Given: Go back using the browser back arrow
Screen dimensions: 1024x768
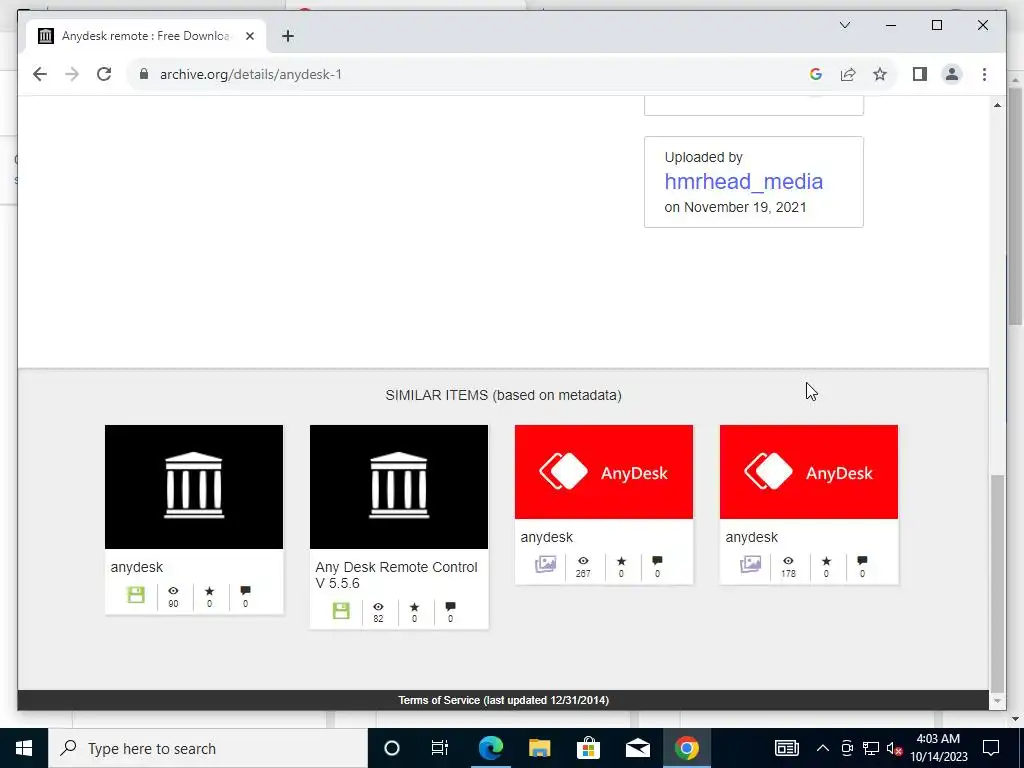Looking at the screenshot, I should point(40,74).
